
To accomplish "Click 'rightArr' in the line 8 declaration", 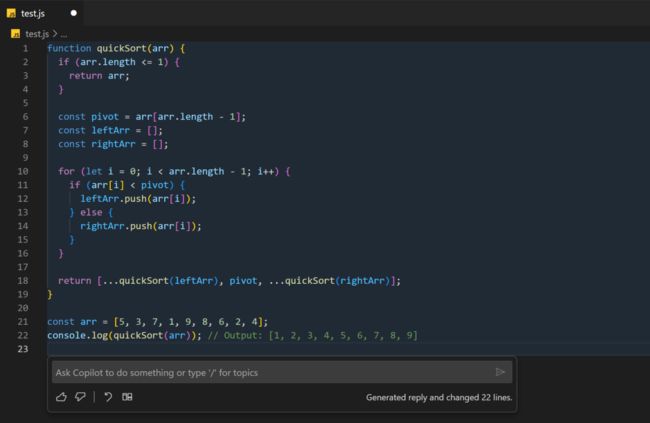I will coord(113,144).
